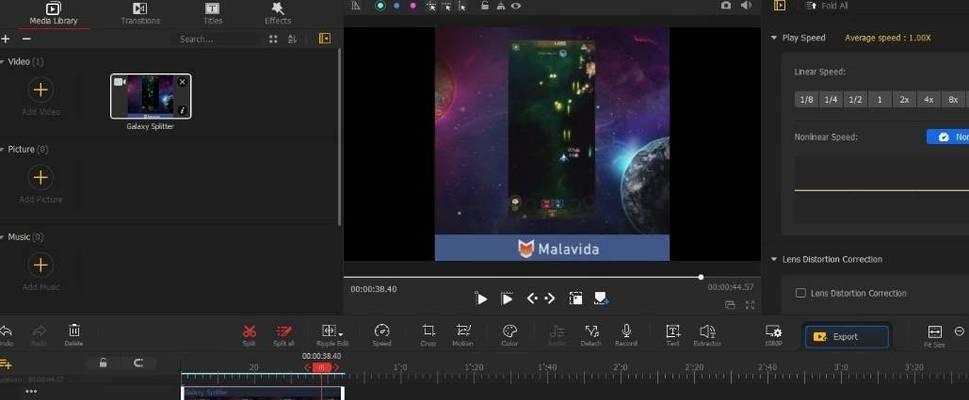Click the minus icon in the media library toolbar

coord(26,39)
